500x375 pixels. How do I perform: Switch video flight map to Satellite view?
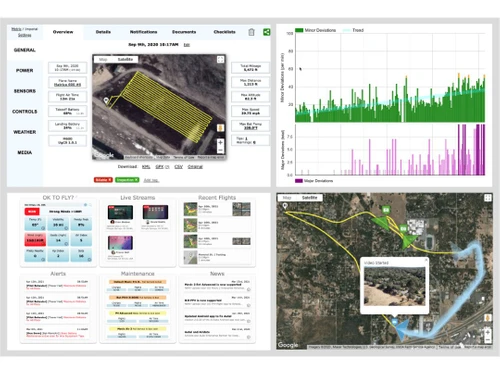(309, 198)
